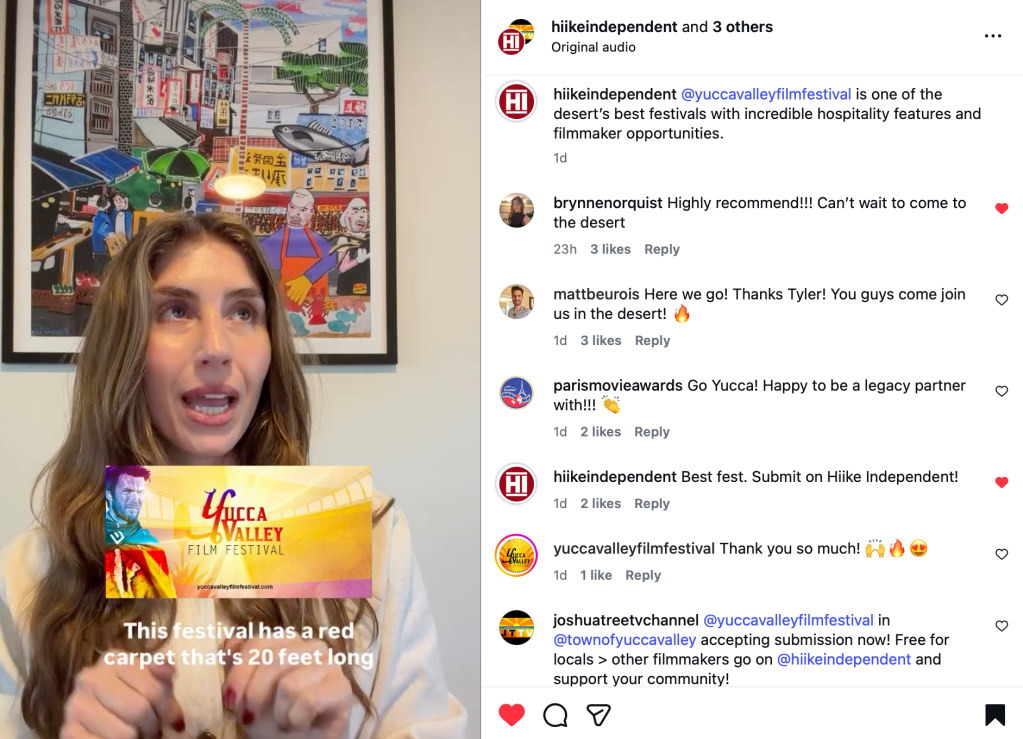This screenshot has width=1023, height=739.
Task: Unlike brynnenorquist's comment heart
Action: coord(1001,209)
